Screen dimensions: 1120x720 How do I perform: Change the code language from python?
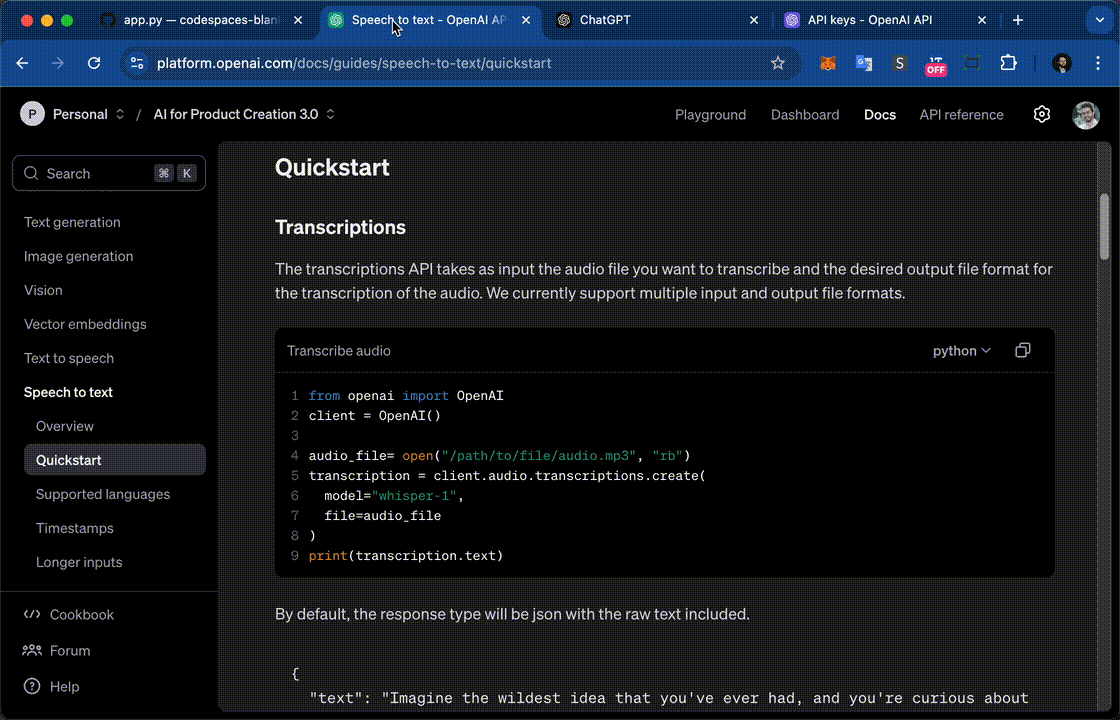point(961,351)
